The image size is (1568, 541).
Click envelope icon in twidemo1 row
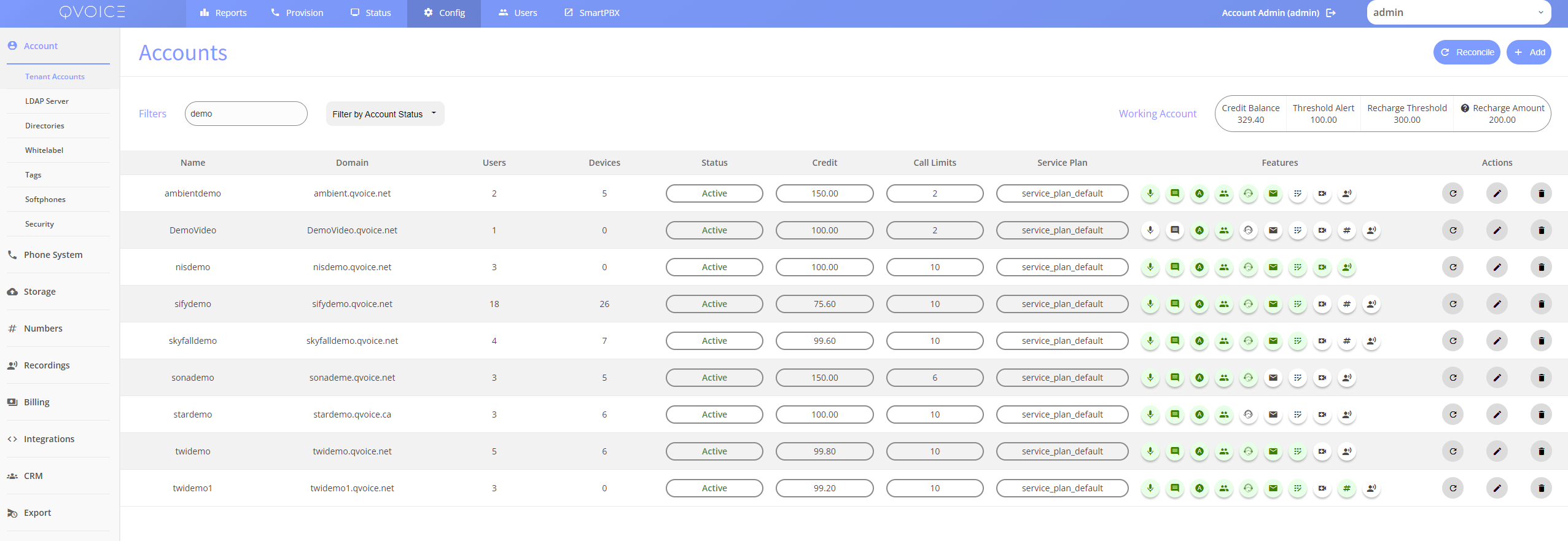click(1273, 488)
